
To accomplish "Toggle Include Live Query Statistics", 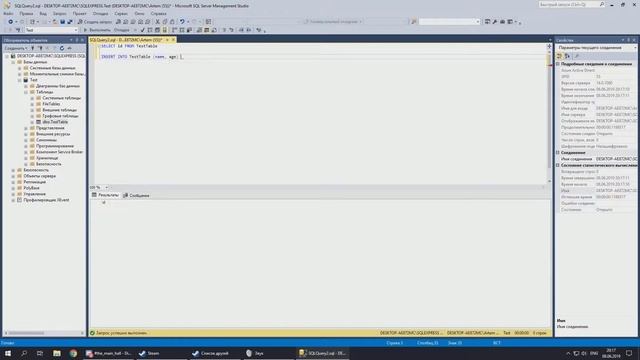I will point(182,30).
